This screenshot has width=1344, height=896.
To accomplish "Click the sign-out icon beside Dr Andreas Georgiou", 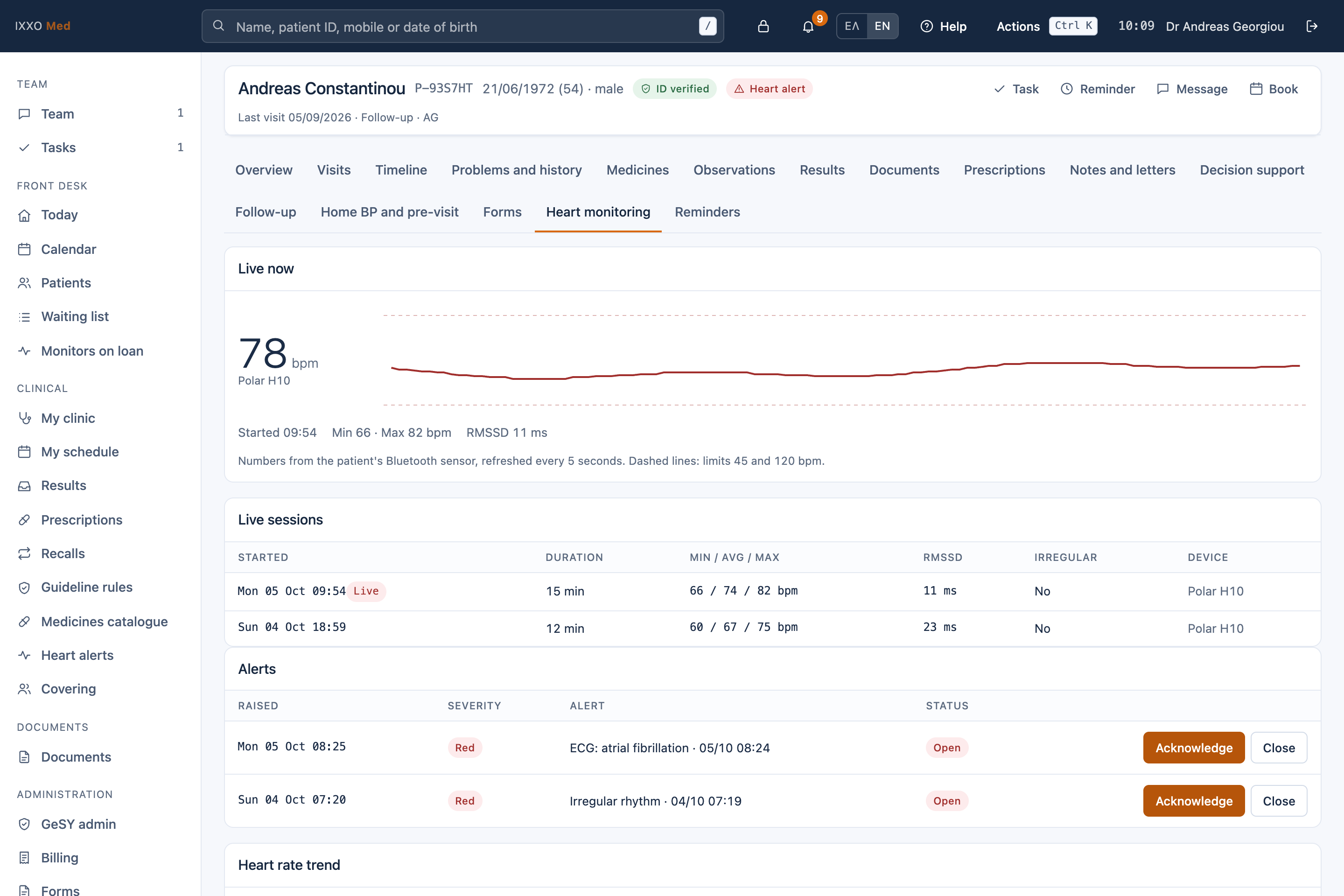I will [1312, 26].
